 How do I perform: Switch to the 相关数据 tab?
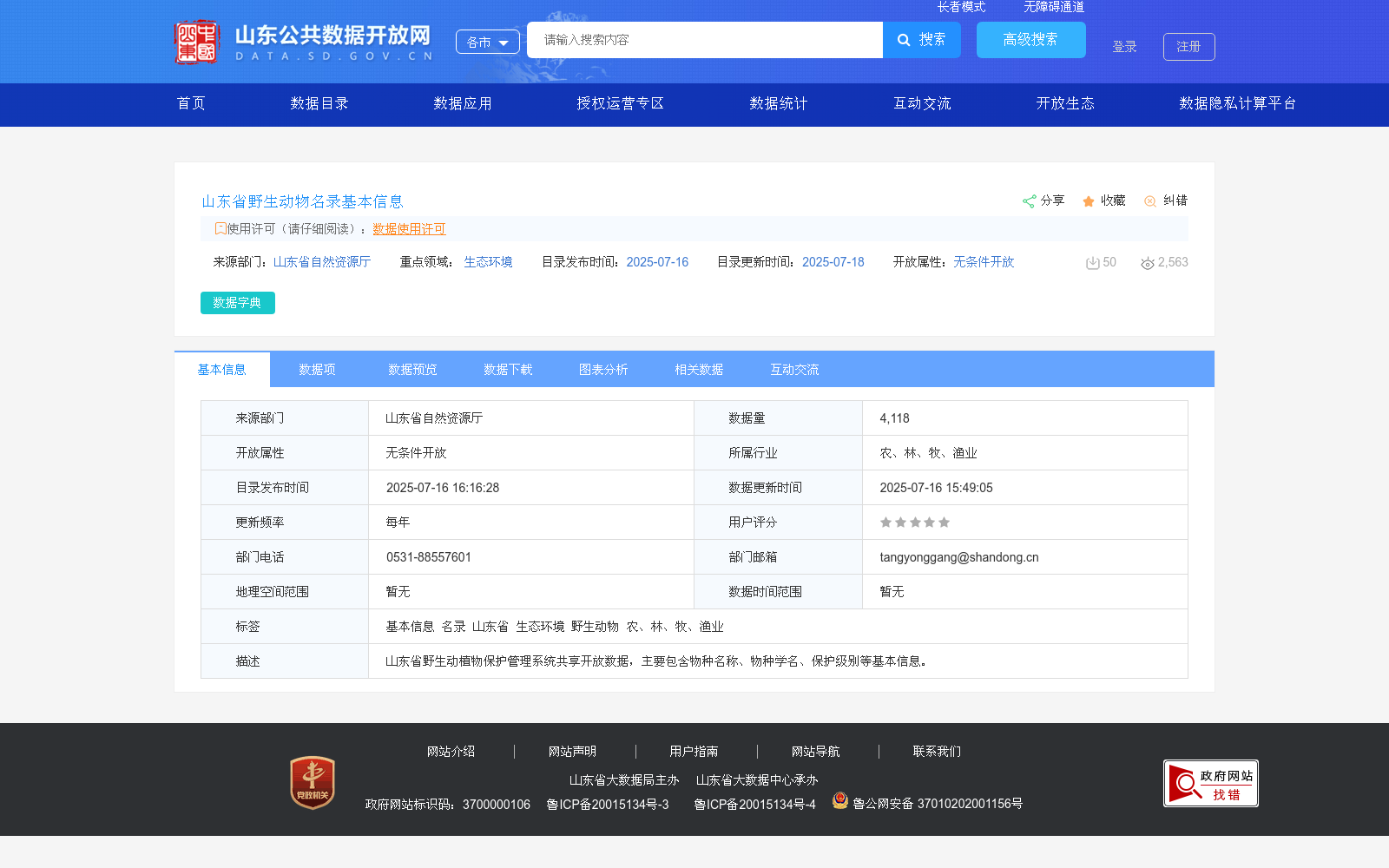pyautogui.click(x=700, y=370)
